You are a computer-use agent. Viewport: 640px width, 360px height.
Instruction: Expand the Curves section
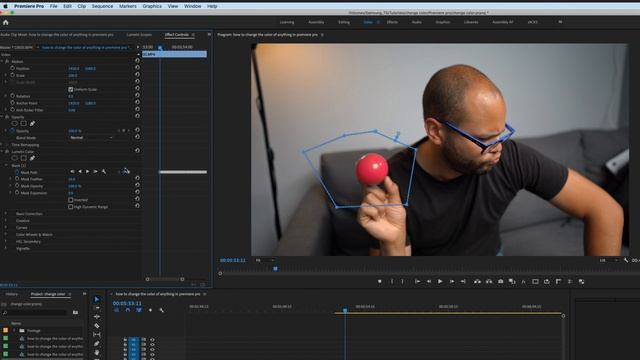tap(6, 228)
